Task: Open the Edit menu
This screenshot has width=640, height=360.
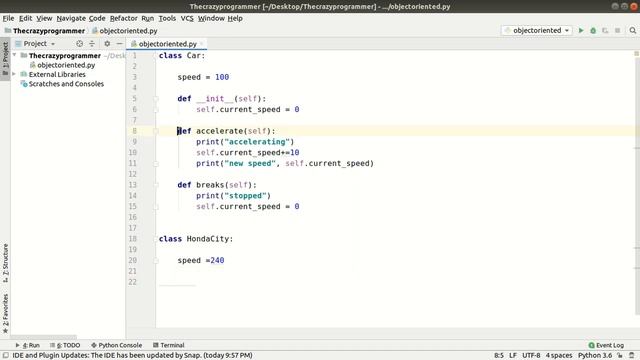Action: [25, 18]
